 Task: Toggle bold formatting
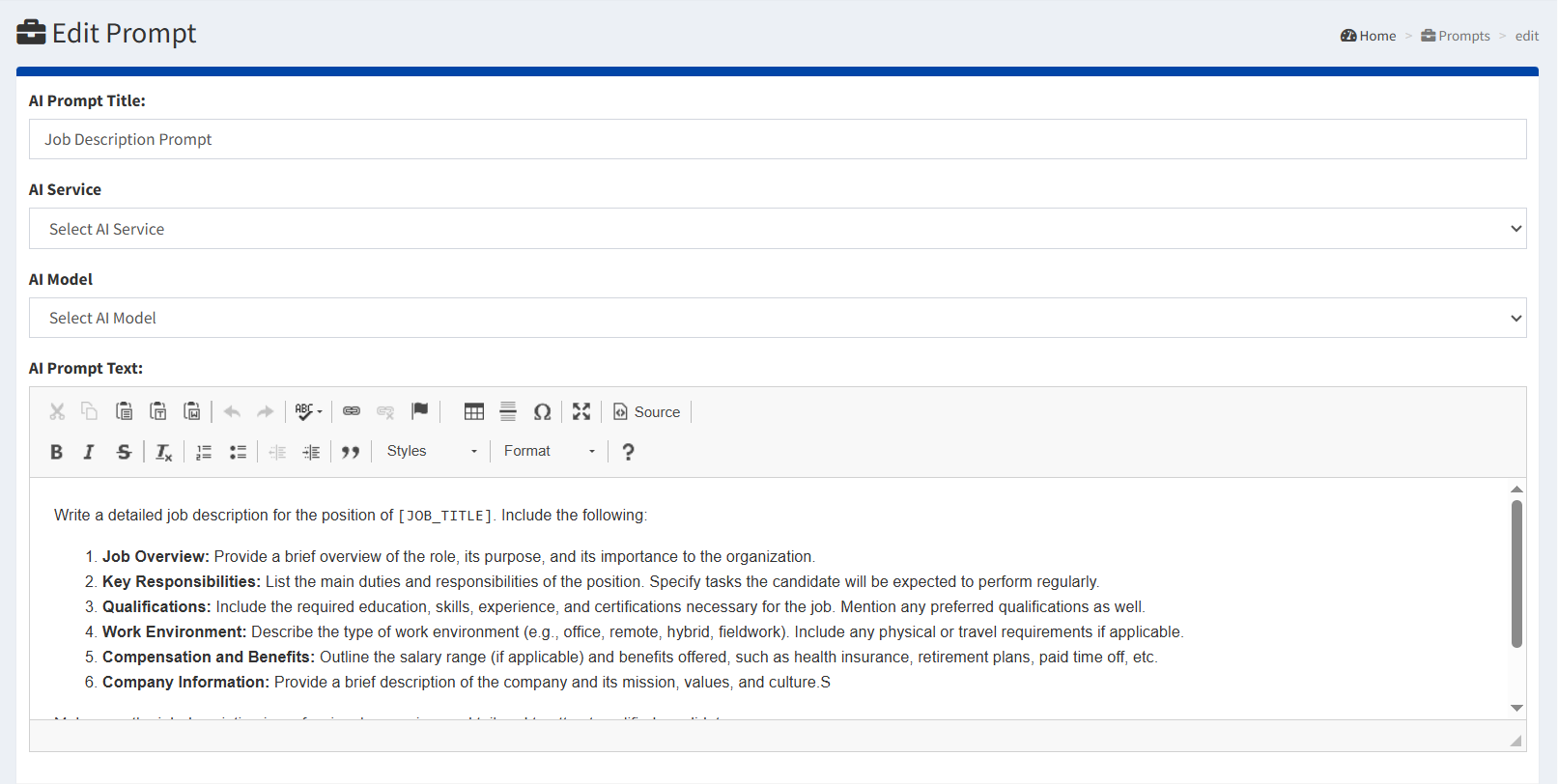coord(57,452)
